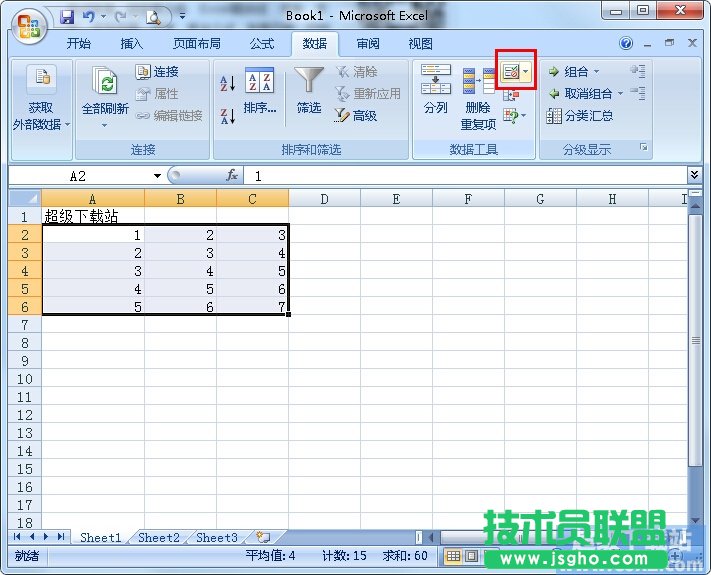The height and width of the screenshot is (575, 711).
Task: Click the Sort Descending Z-A icon
Action: (227, 115)
